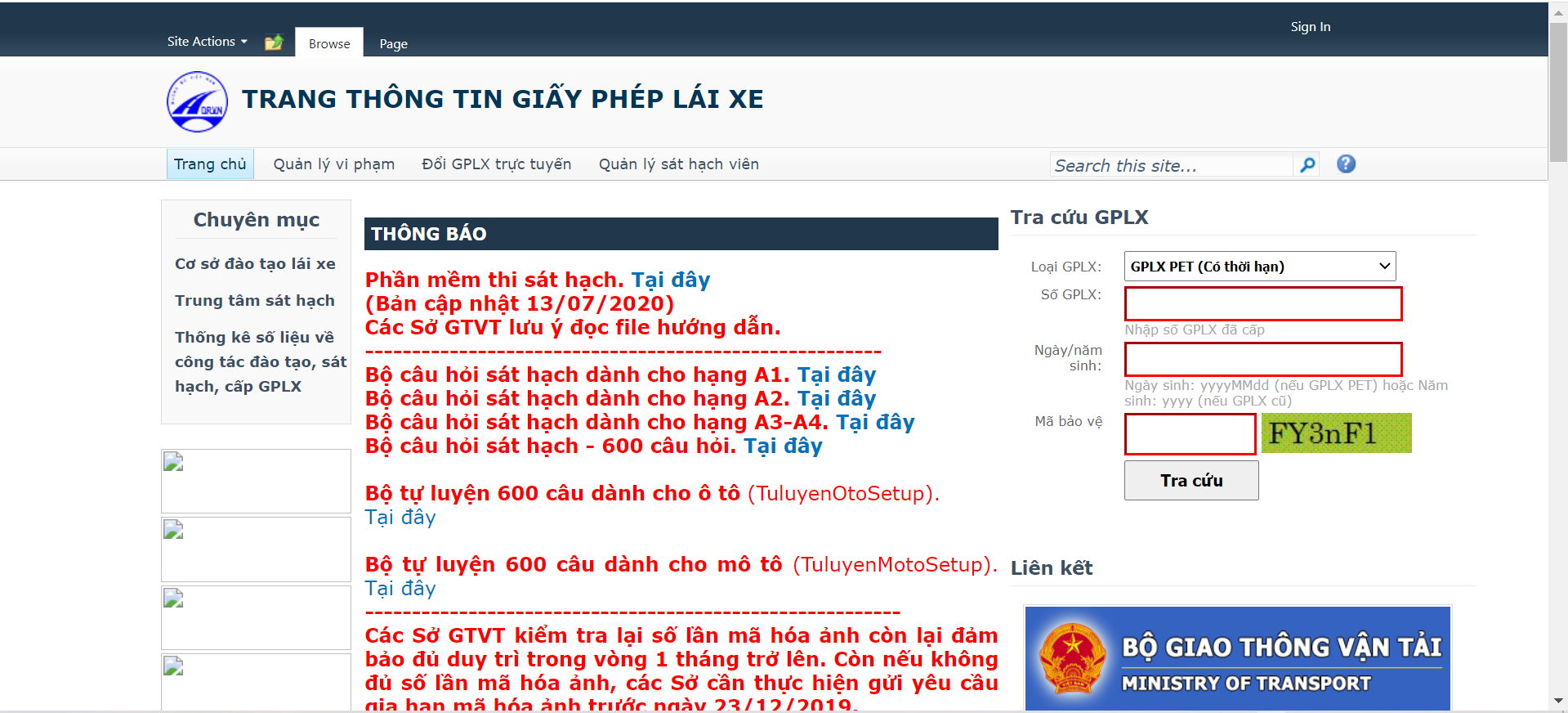Open the Site Actions dropdown menu

click(207, 42)
